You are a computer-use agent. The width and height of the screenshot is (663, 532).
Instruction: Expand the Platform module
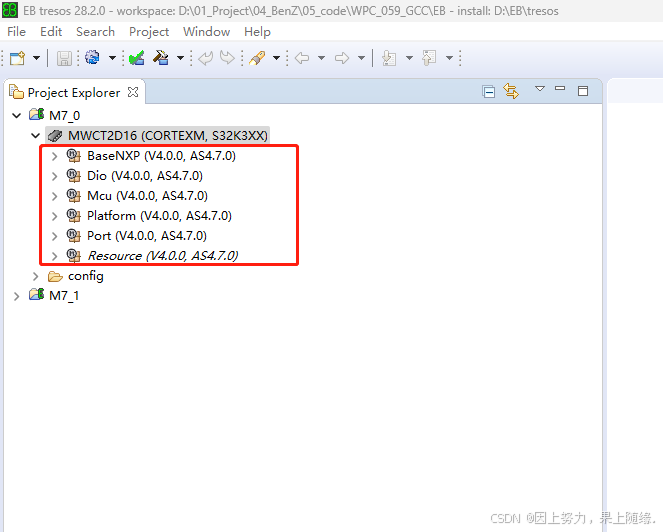[x=55, y=216]
